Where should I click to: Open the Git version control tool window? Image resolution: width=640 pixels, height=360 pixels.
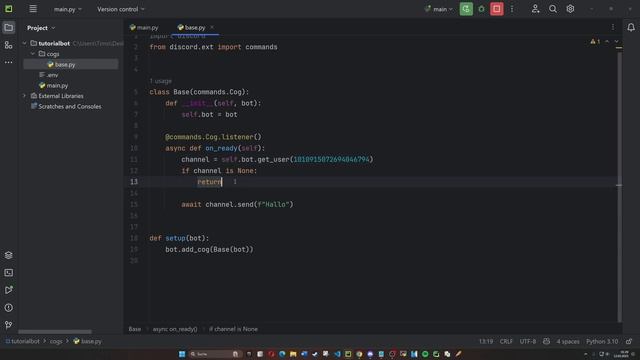tap(9, 325)
